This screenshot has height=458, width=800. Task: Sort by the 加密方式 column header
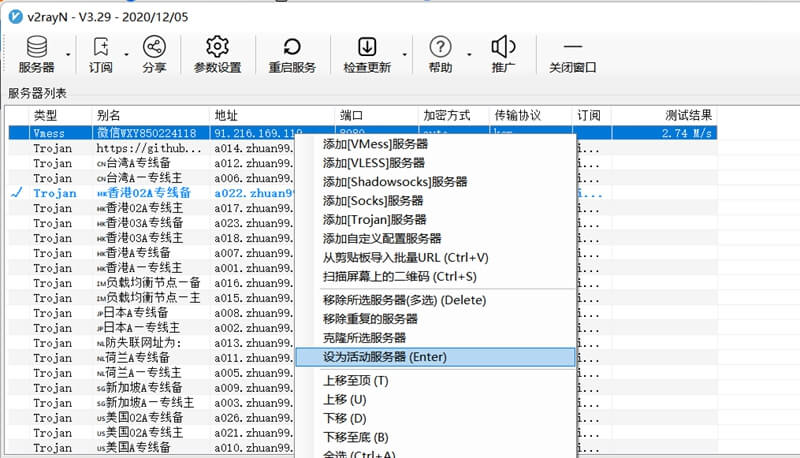[453, 115]
